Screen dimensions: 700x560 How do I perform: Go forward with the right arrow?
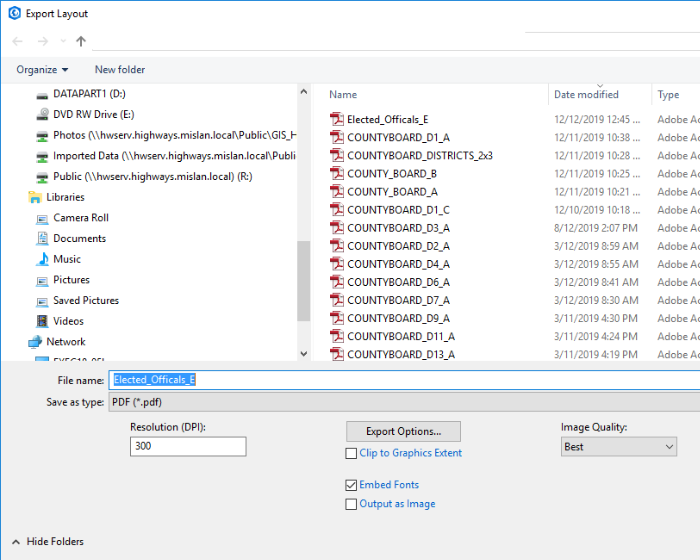tap(43, 42)
